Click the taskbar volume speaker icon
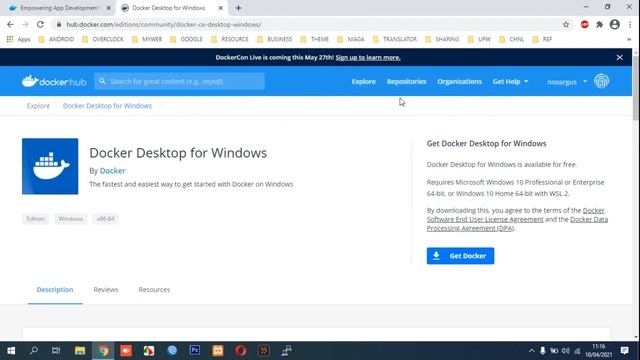This screenshot has width=640, height=360. (x=565, y=351)
